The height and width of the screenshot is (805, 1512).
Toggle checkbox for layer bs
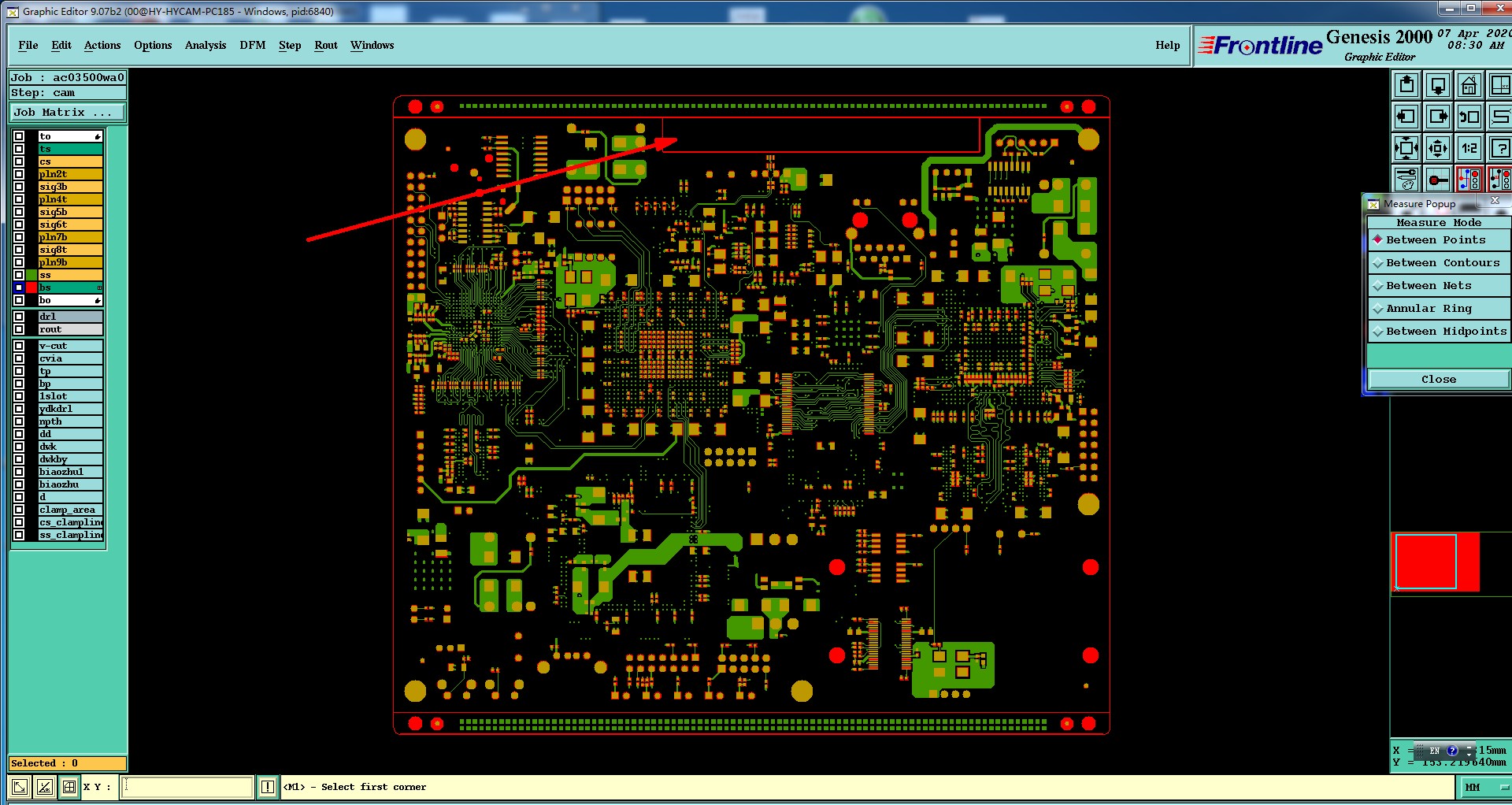(19, 287)
